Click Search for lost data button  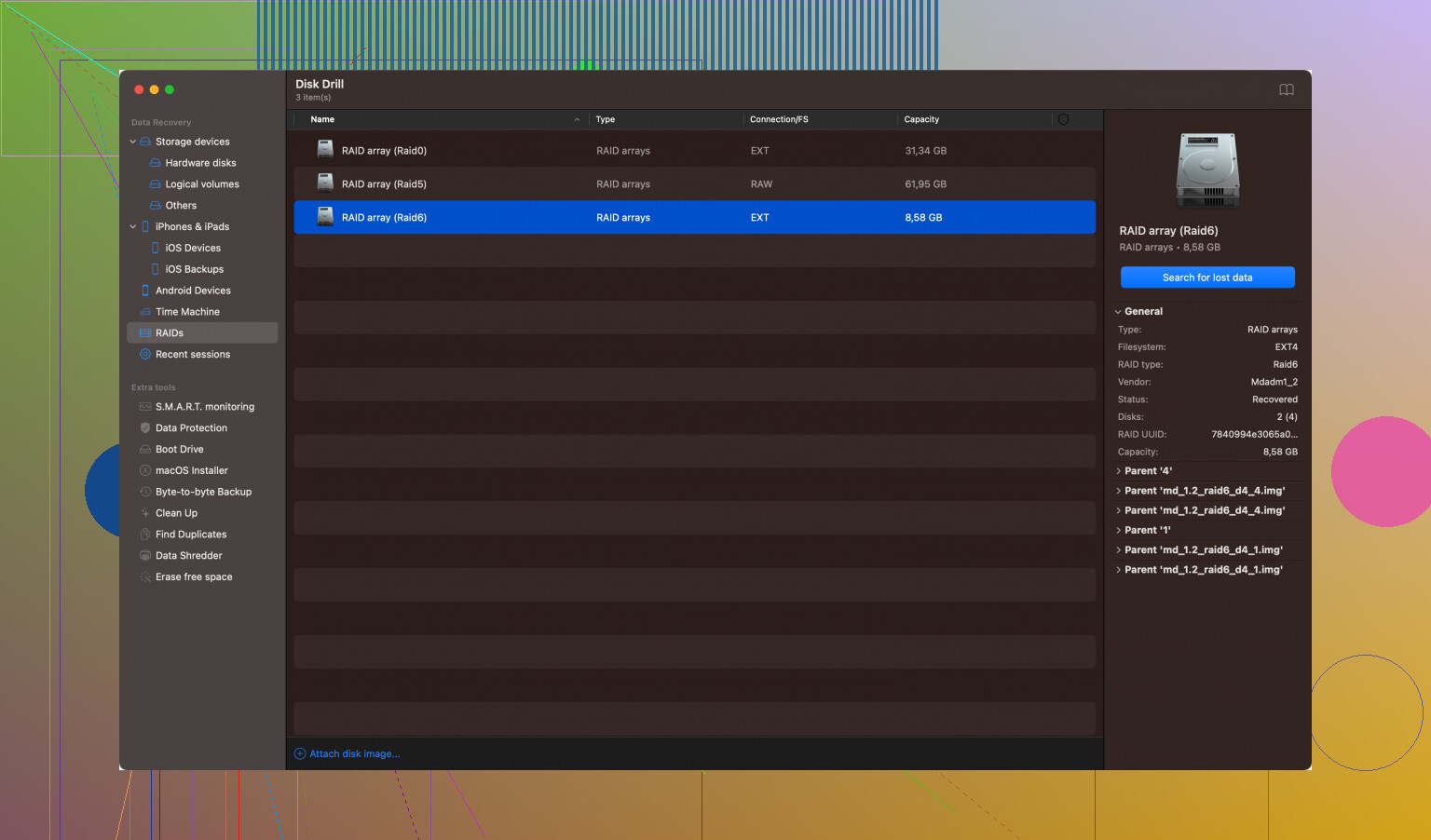(1206, 278)
